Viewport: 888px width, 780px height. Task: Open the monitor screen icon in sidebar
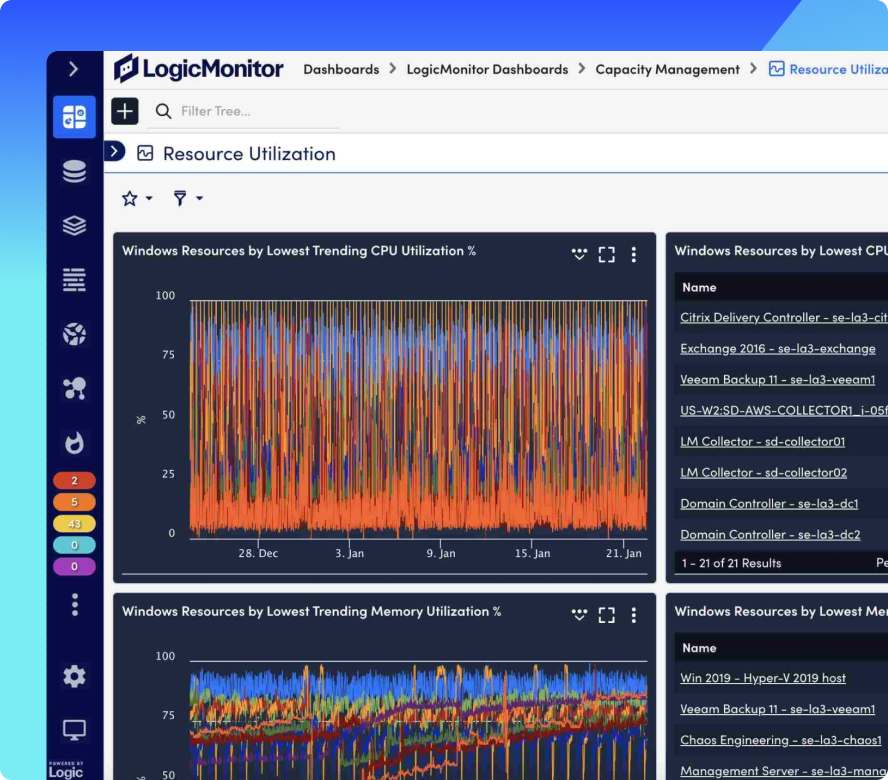point(74,730)
